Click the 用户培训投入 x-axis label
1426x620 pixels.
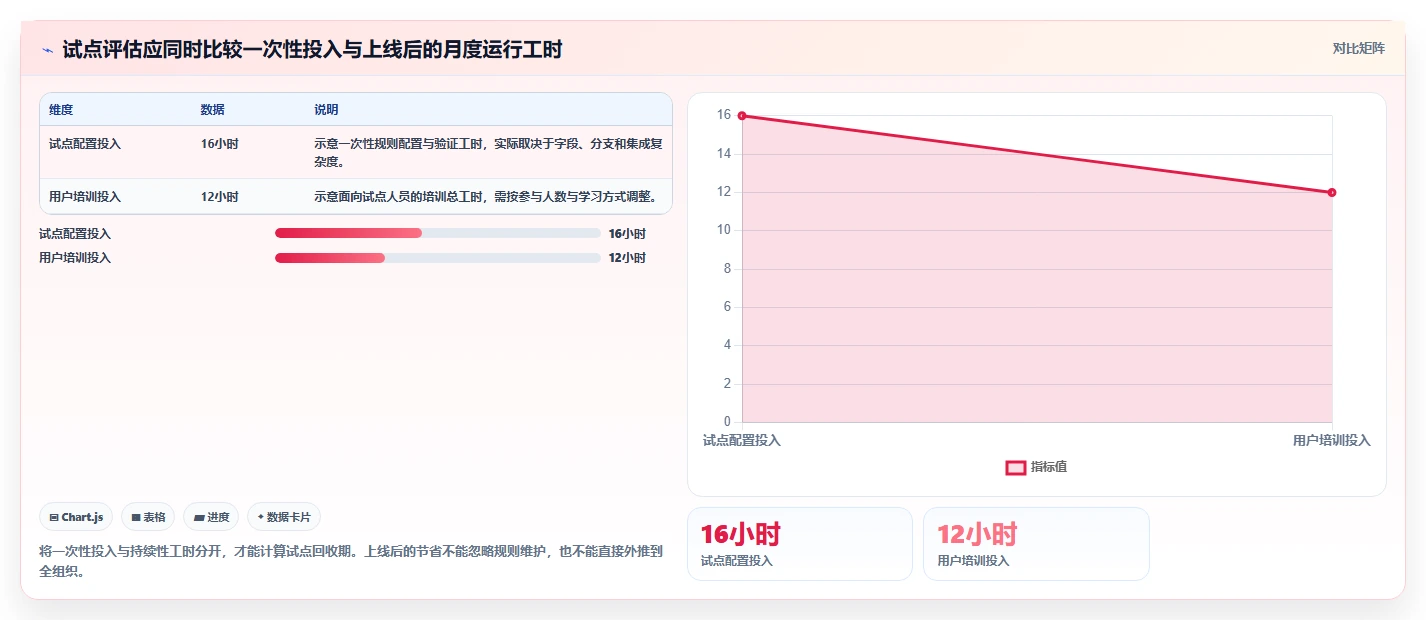(x=1332, y=440)
